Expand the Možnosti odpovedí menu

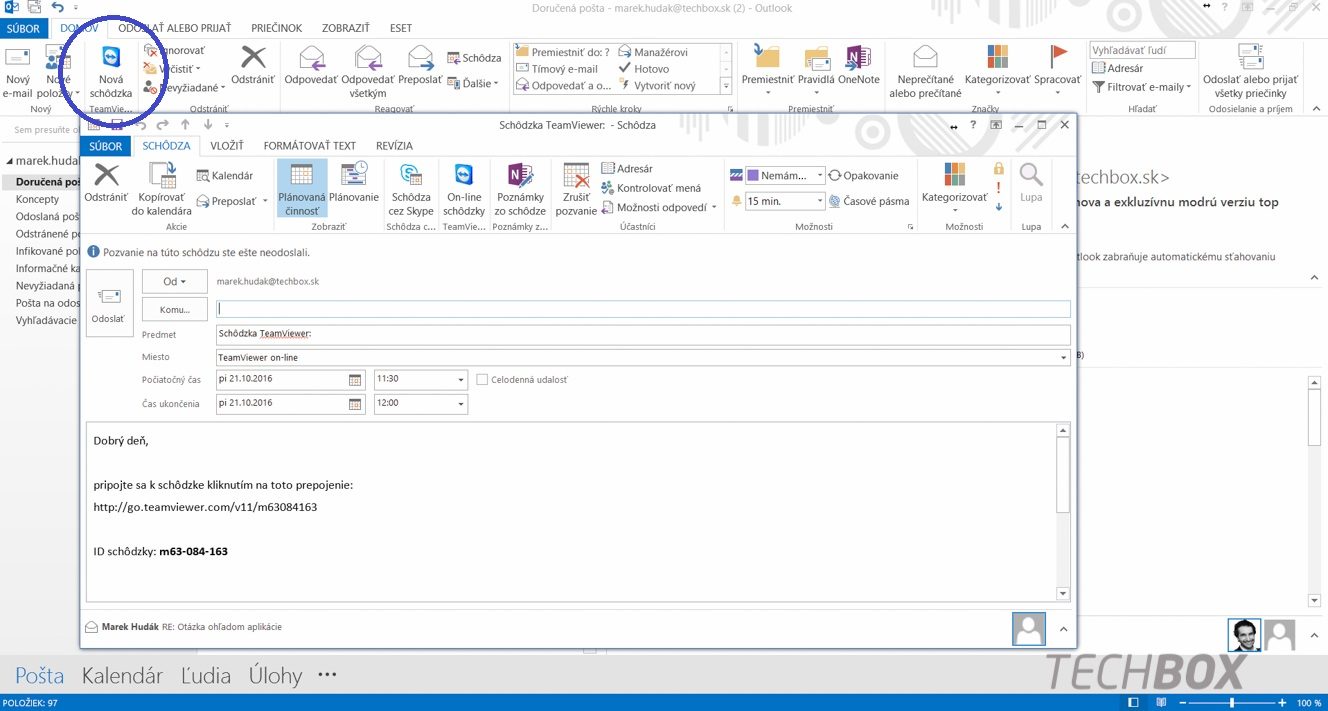659,207
